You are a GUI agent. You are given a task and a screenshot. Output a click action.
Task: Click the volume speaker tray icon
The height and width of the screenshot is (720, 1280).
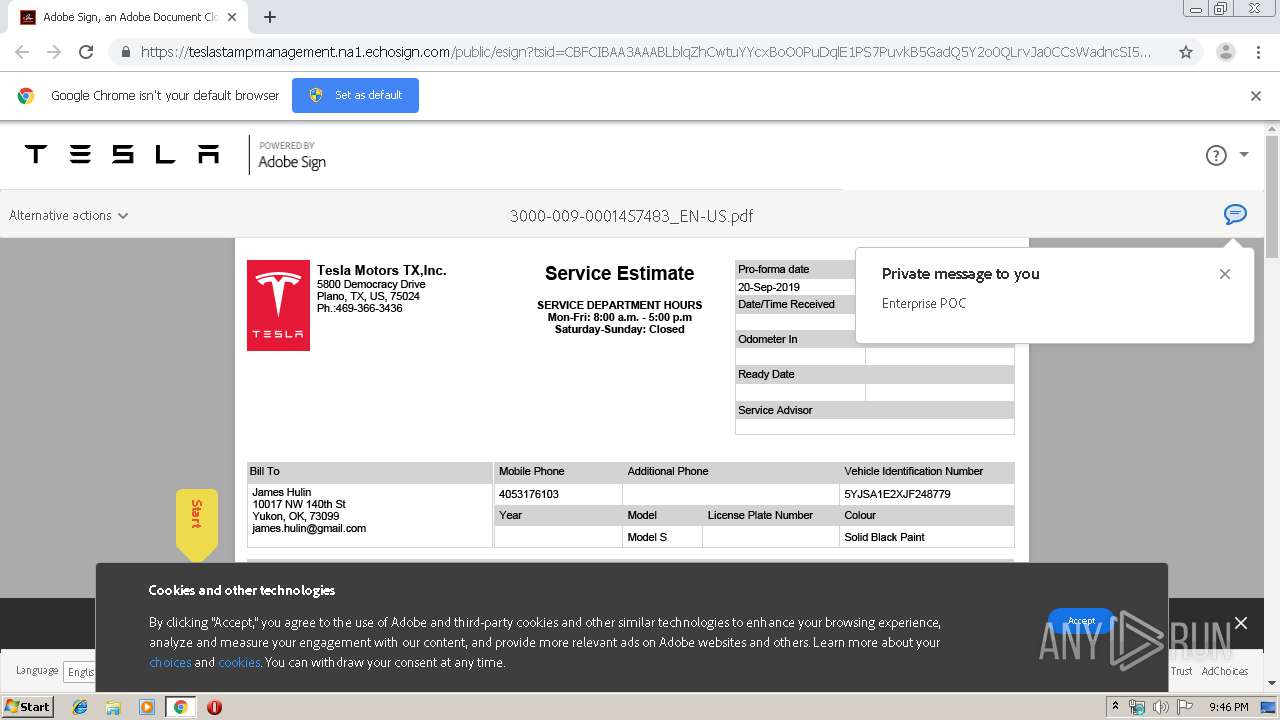pyautogui.click(x=1161, y=707)
